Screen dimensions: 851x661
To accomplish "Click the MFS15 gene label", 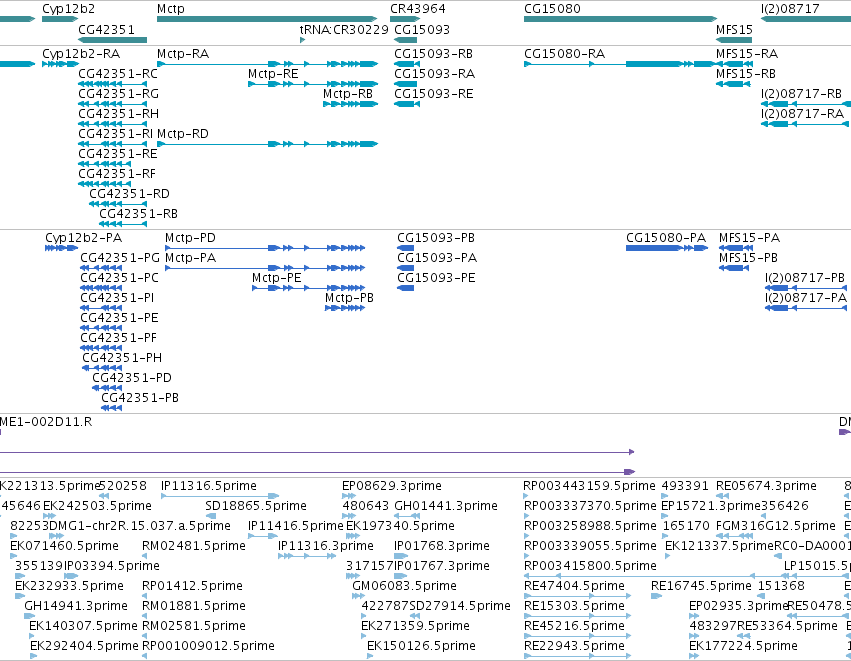I will [x=734, y=29].
